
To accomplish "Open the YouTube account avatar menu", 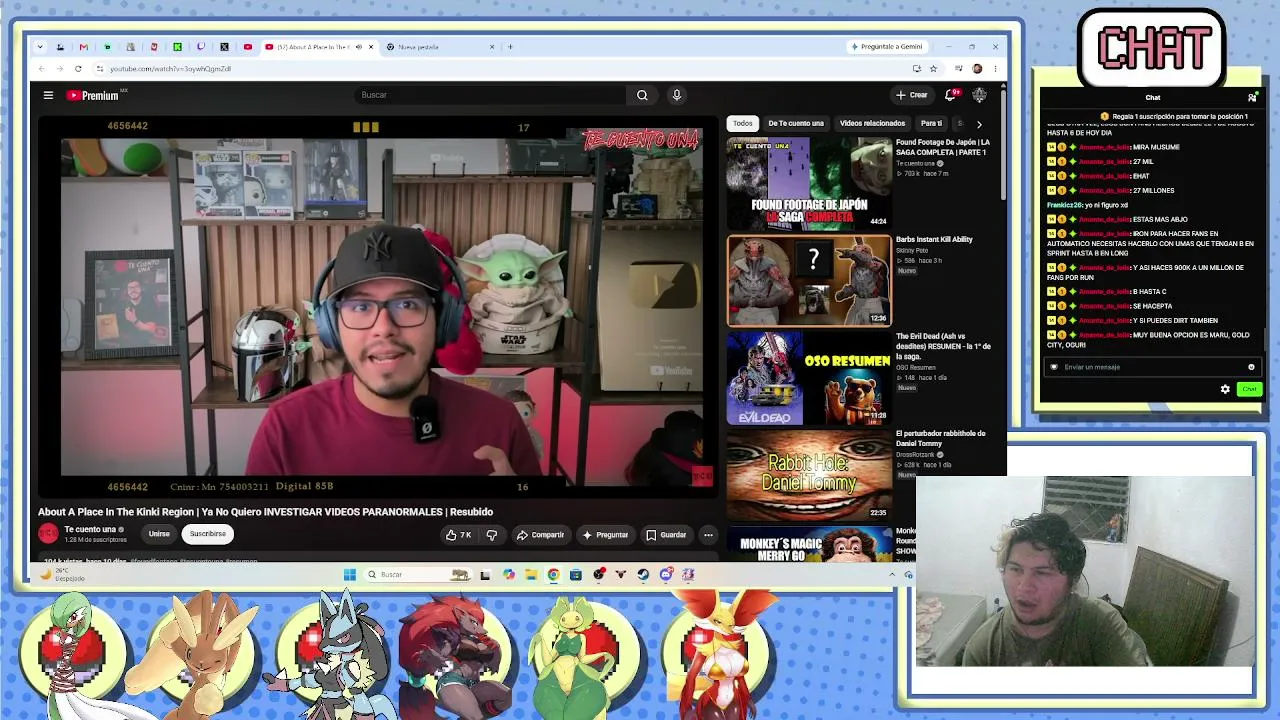I will click(979, 95).
